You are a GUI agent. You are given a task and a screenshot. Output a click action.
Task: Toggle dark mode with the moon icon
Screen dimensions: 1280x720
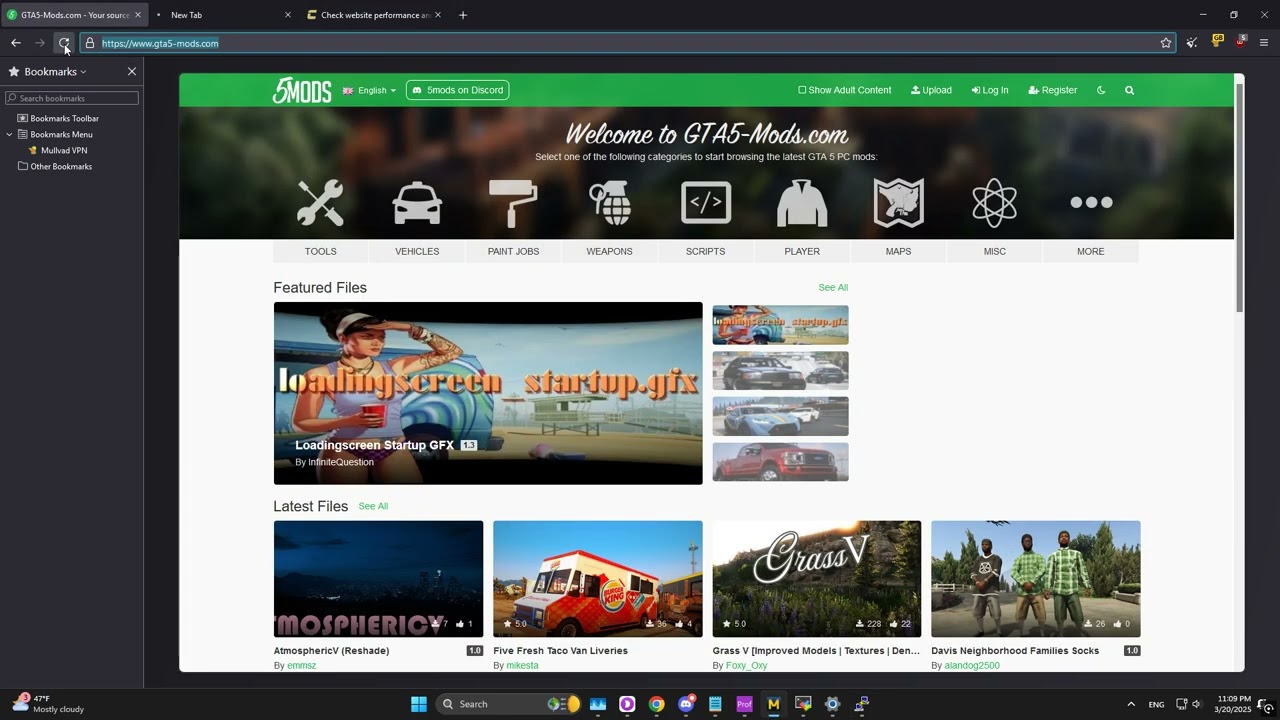(1101, 90)
